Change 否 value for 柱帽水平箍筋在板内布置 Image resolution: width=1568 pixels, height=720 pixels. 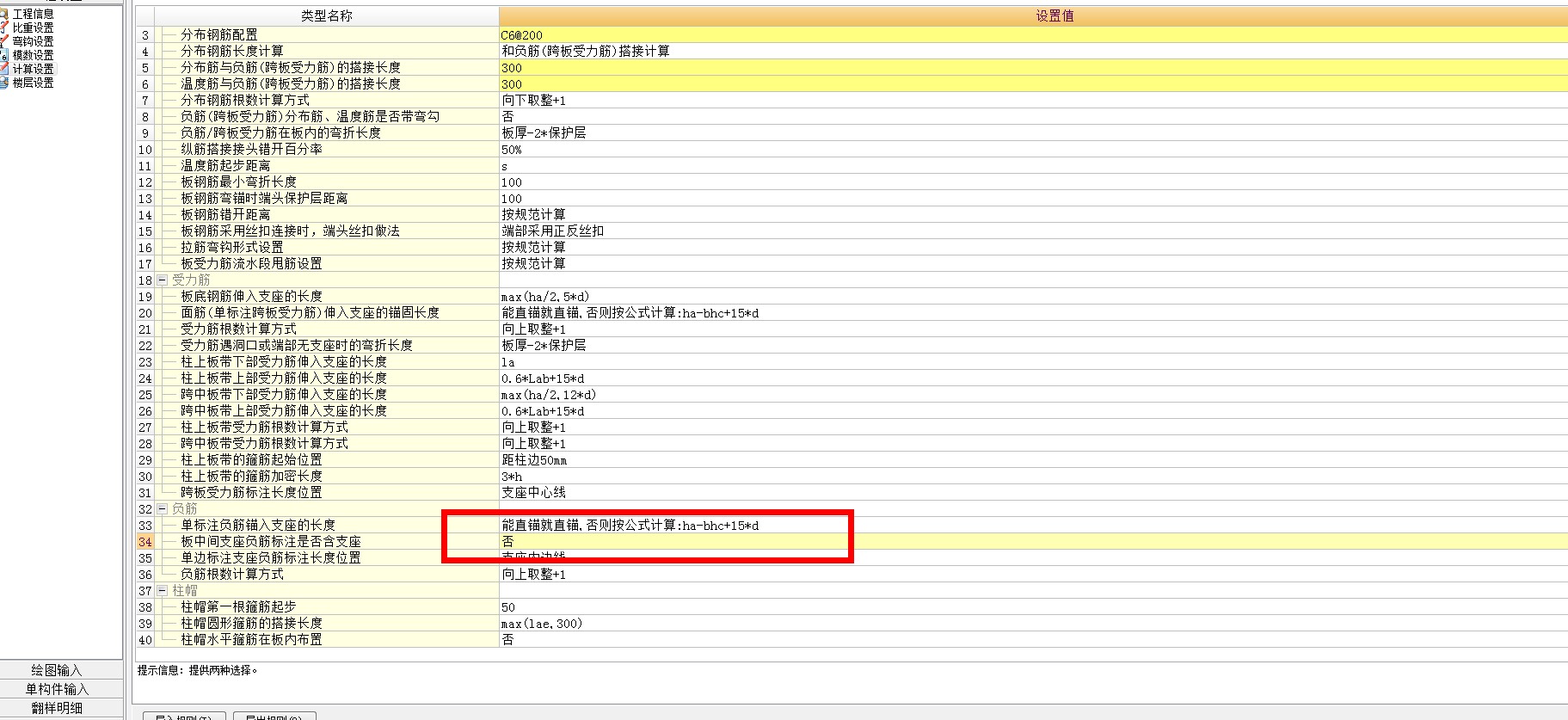1033,640
